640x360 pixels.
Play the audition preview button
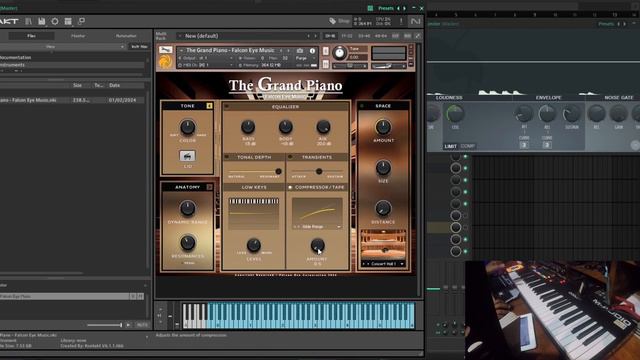pyautogui.click(x=128, y=325)
